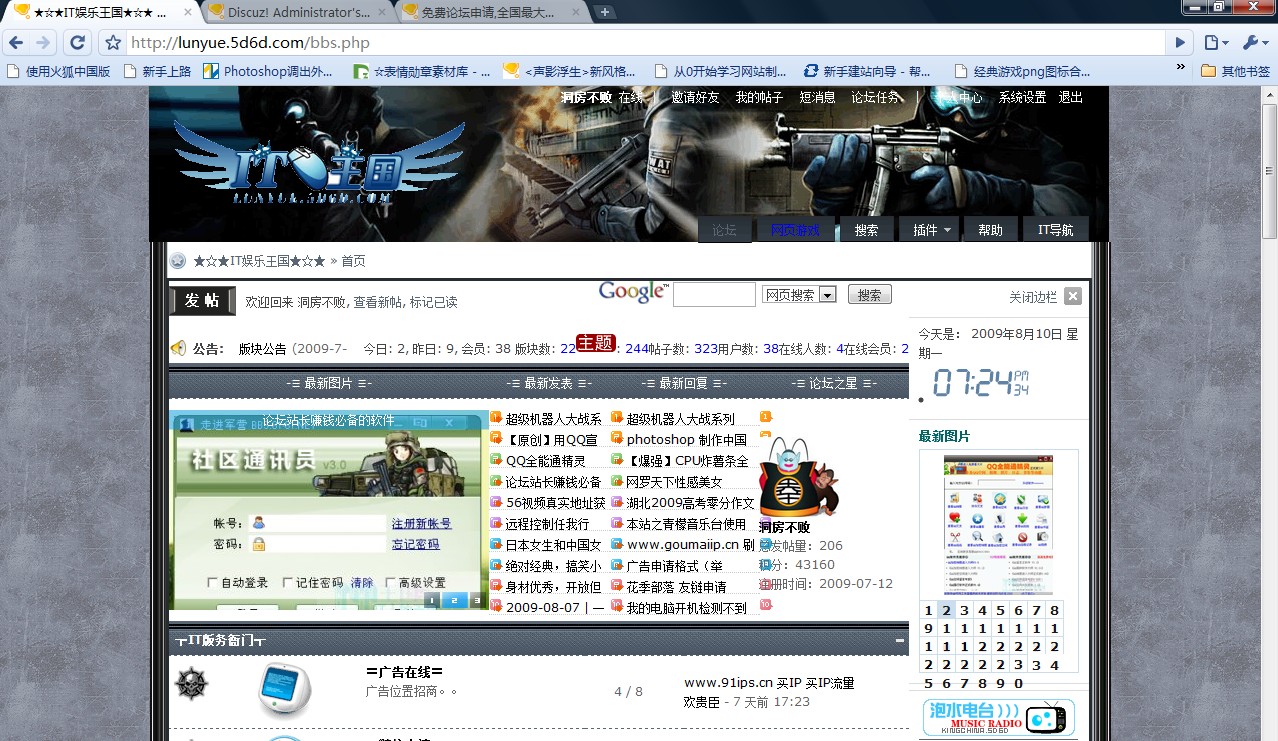Click the browser reload button
This screenshot has height=741, width=1278.
click(77, 43)
